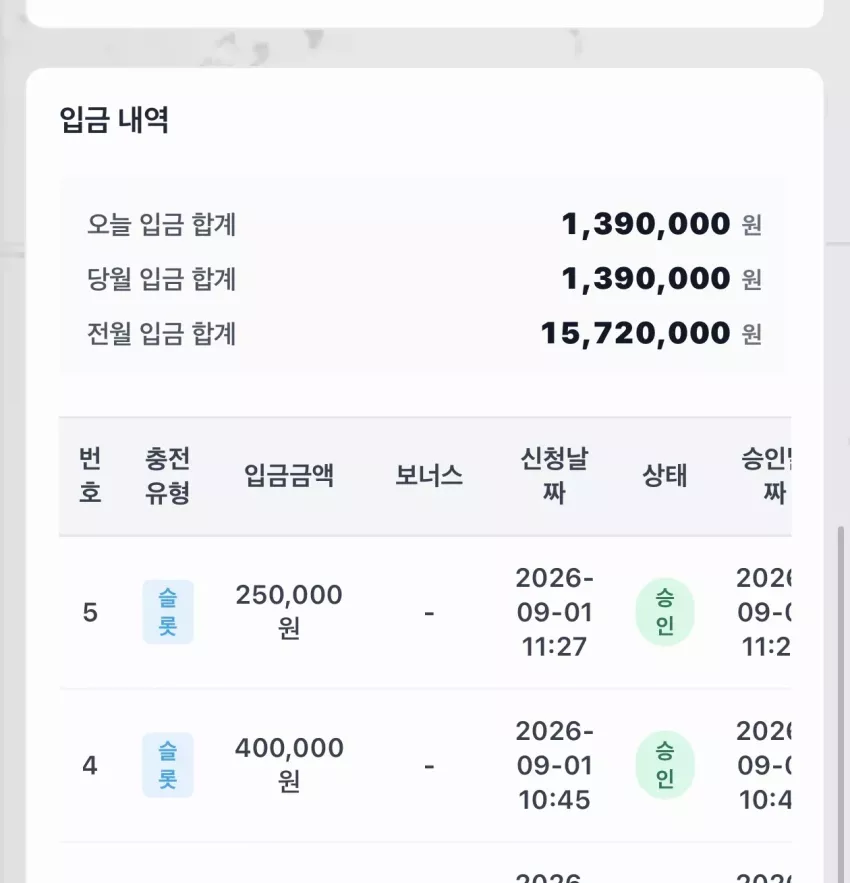Click the 2026-09-01 11:27 request date

[x=554, y=612]
